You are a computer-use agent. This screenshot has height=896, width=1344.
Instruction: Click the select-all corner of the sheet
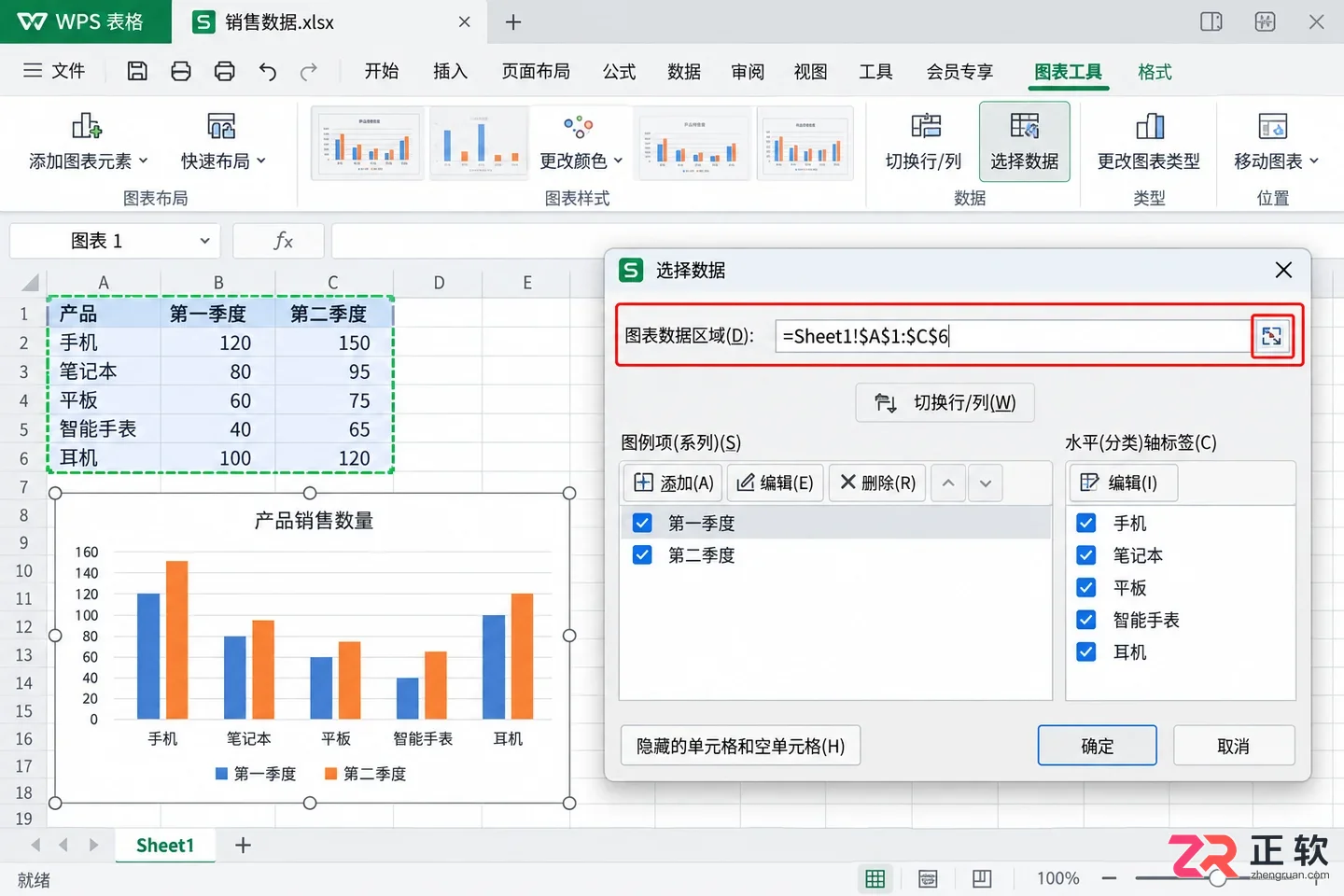tap(29, 282)
